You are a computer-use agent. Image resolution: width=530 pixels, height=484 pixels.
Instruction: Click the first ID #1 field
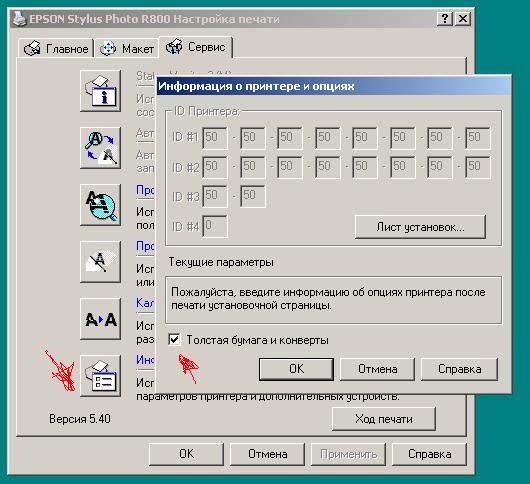(215, 138)
